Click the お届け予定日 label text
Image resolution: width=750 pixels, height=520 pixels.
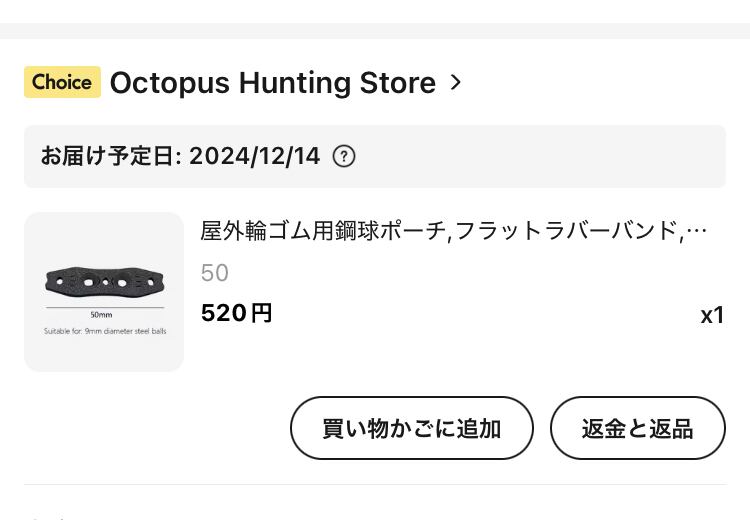click(x=110, y=156)
